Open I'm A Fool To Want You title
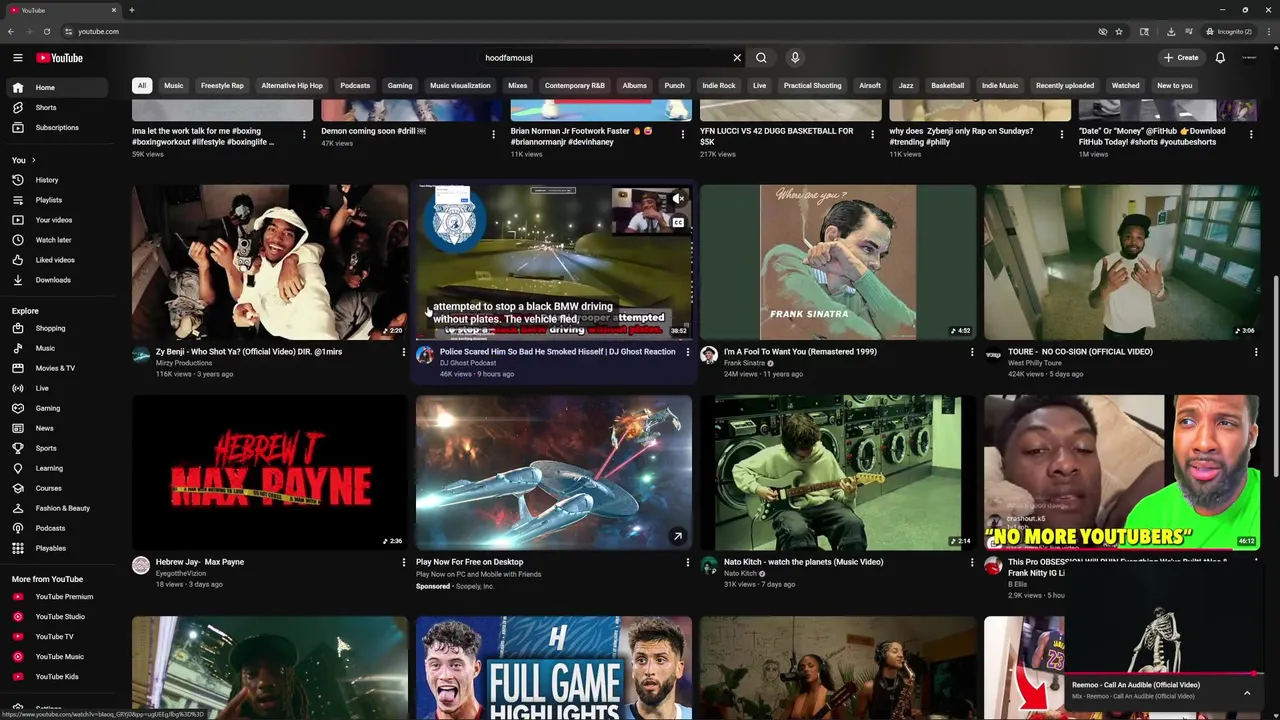The height and width of the screenshot is (720, 1280). [800, 352]
